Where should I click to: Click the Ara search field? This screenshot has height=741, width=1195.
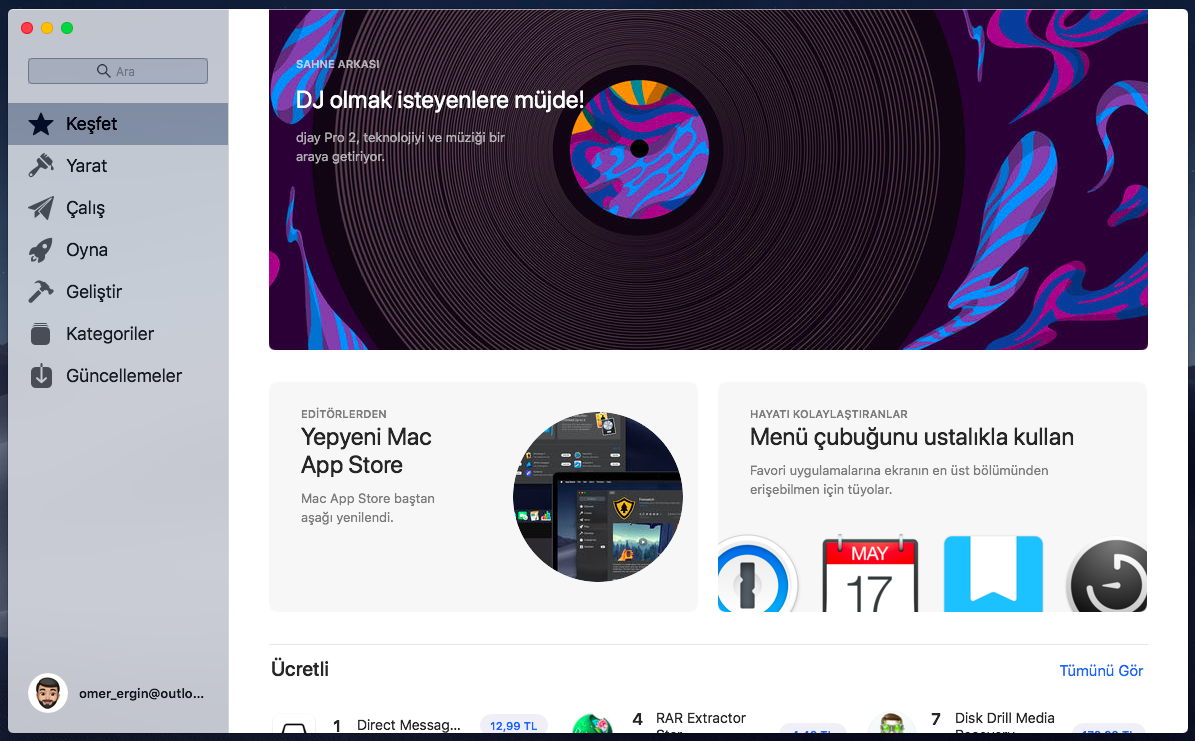(118, 71)
